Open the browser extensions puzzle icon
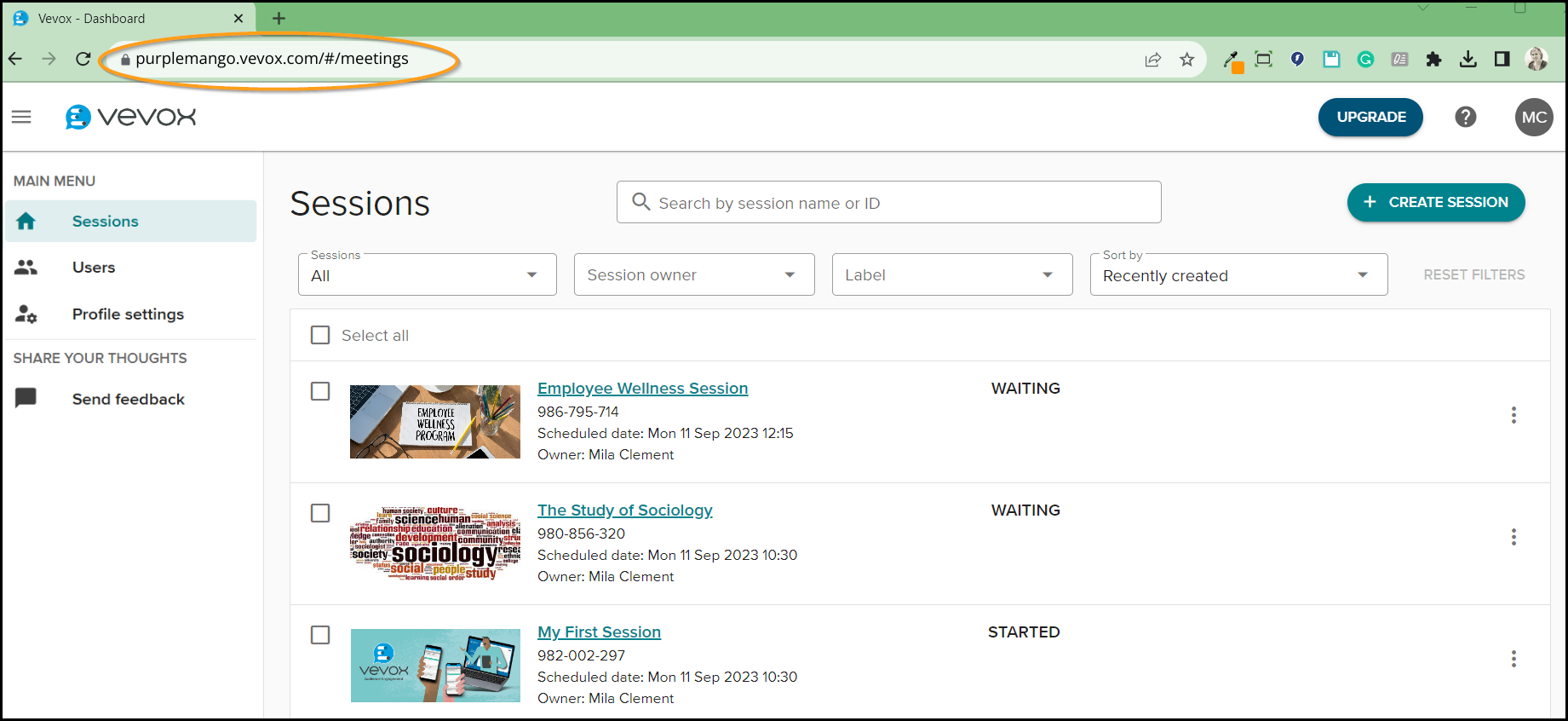 click(1433, 59)
